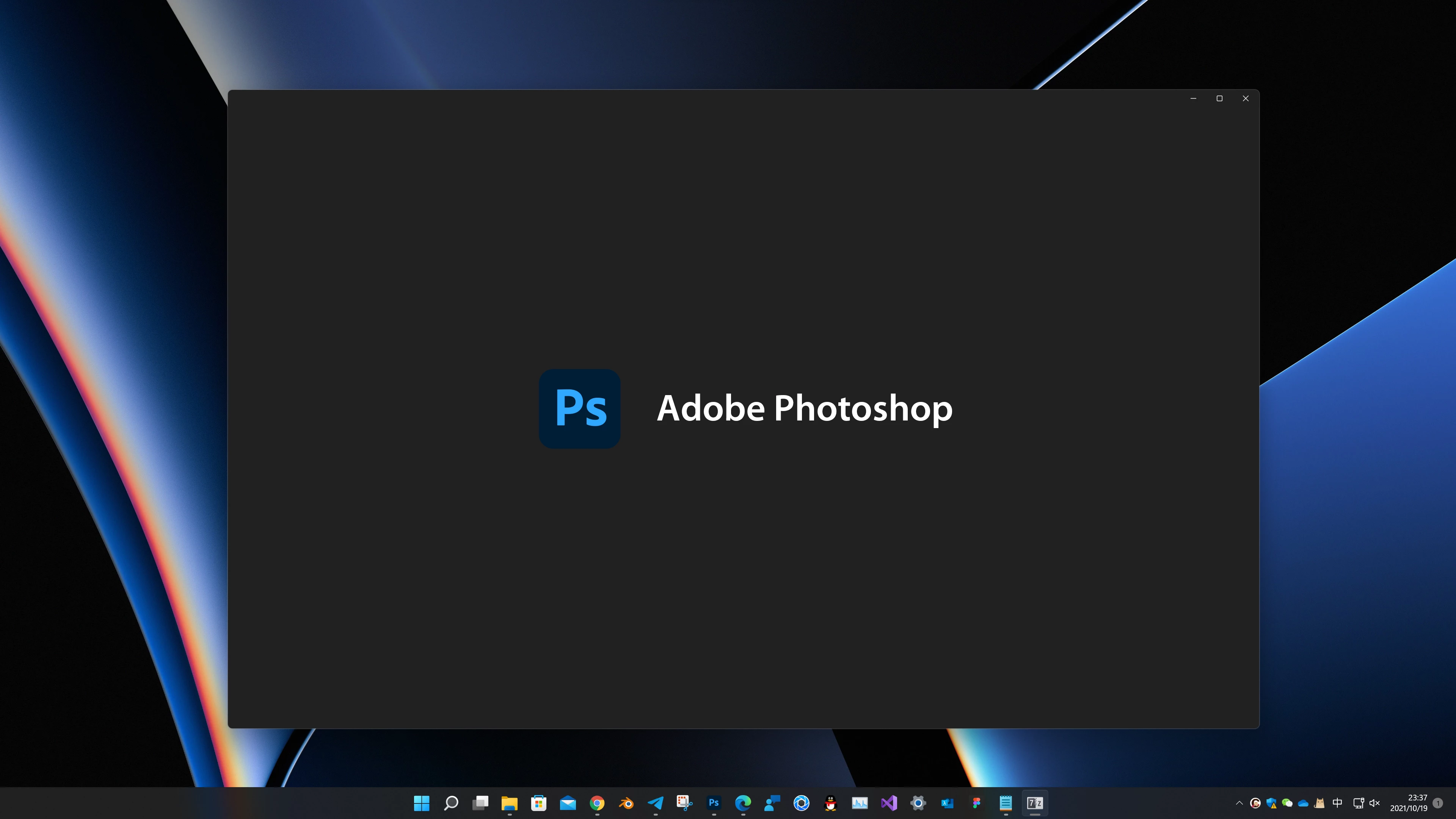Click the taskbar search magnifier
Image resolution: width=1456 pixels, height=819 pixels.
(x=451, y=803)
